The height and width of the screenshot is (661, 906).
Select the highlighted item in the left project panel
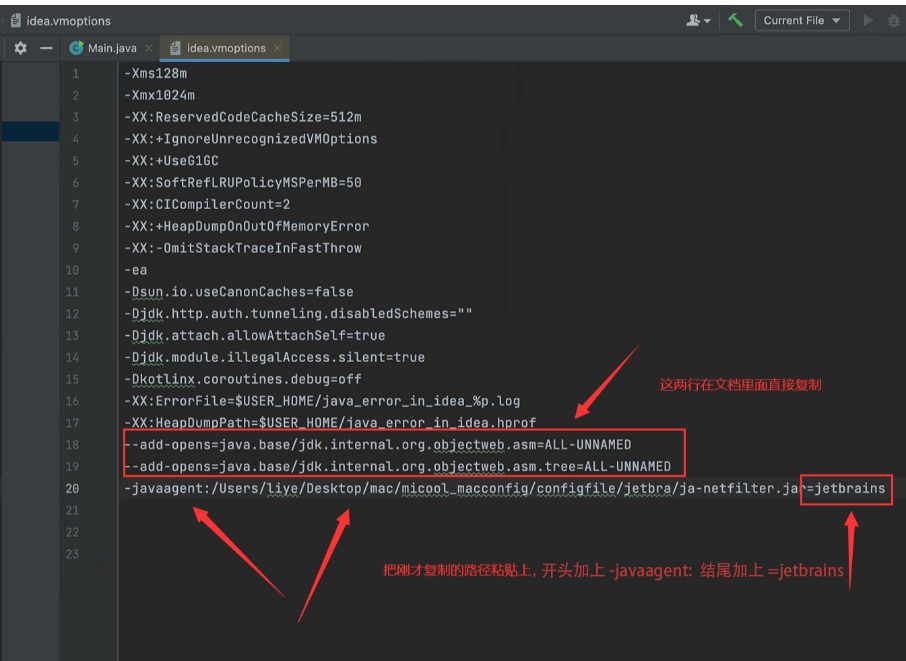[29, 131]
